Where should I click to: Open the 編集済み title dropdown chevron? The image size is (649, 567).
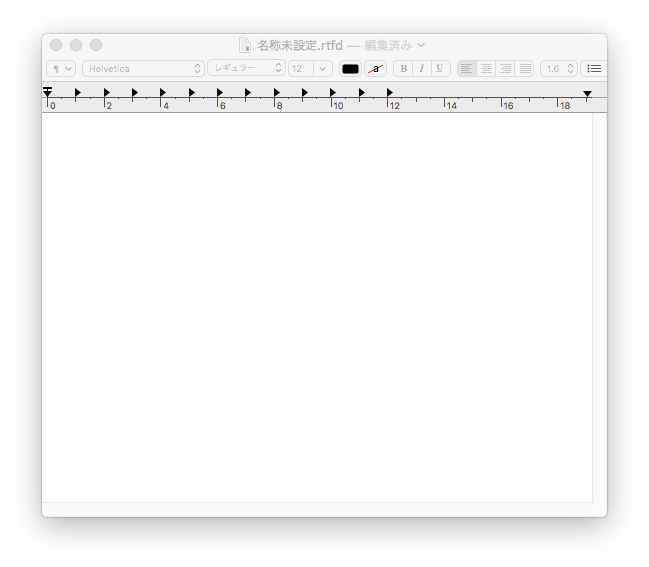coord(421,45)
